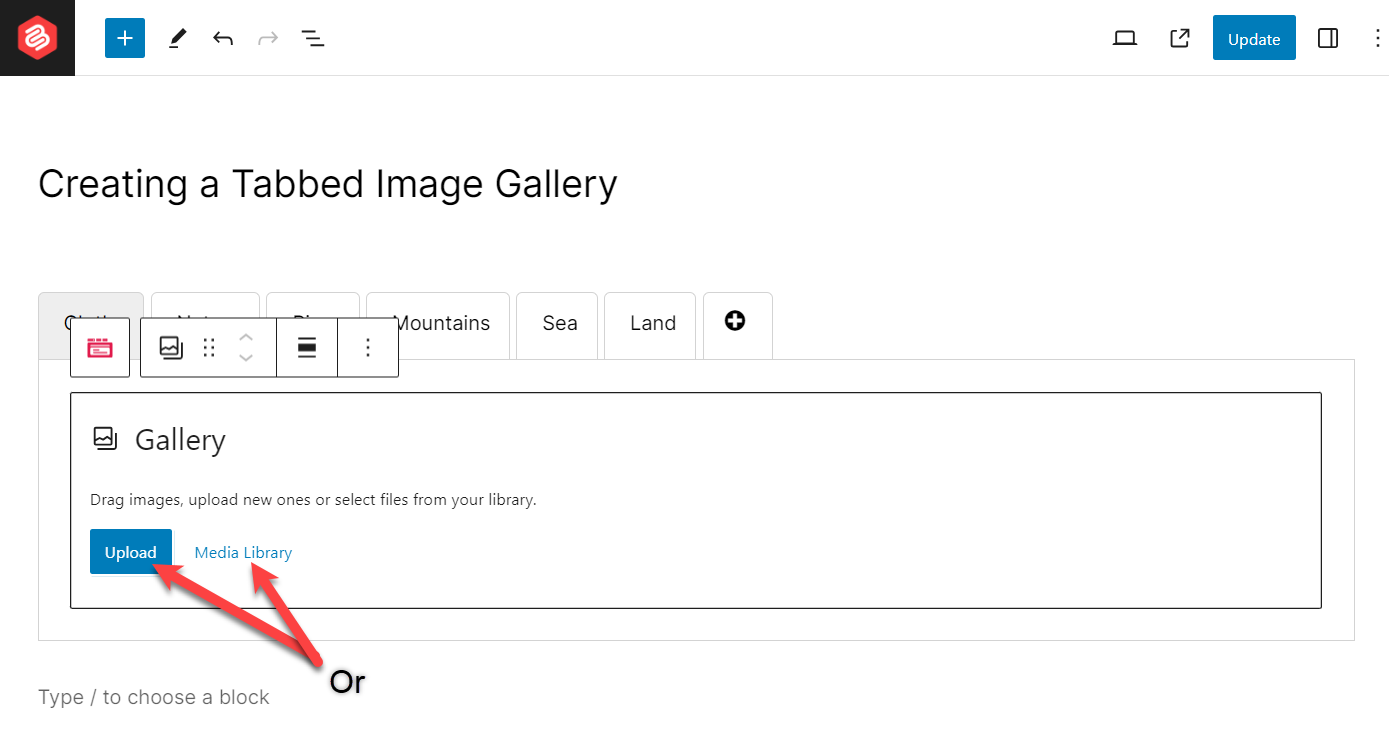Image resolution: width=1389 pixels, height=747 pixels.
Task: Click the View Post external-link icon
Action: (x=1179, y=37)
